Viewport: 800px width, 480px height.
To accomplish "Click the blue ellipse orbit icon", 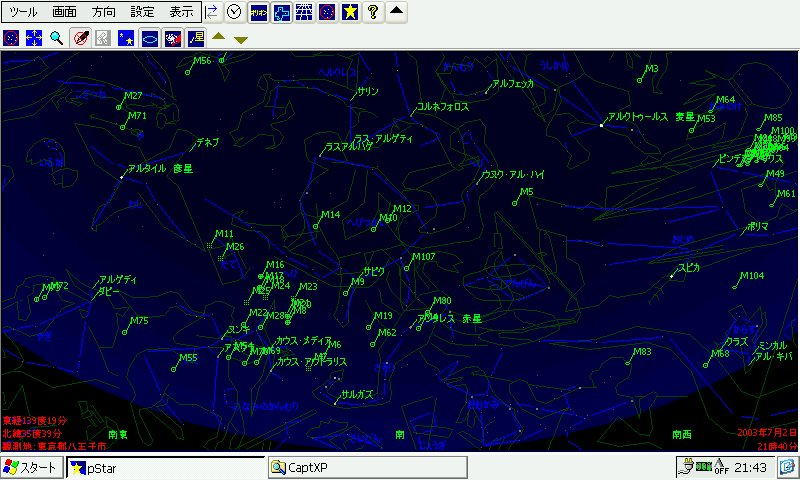I will pyautogui.click(x=149, y=38).
